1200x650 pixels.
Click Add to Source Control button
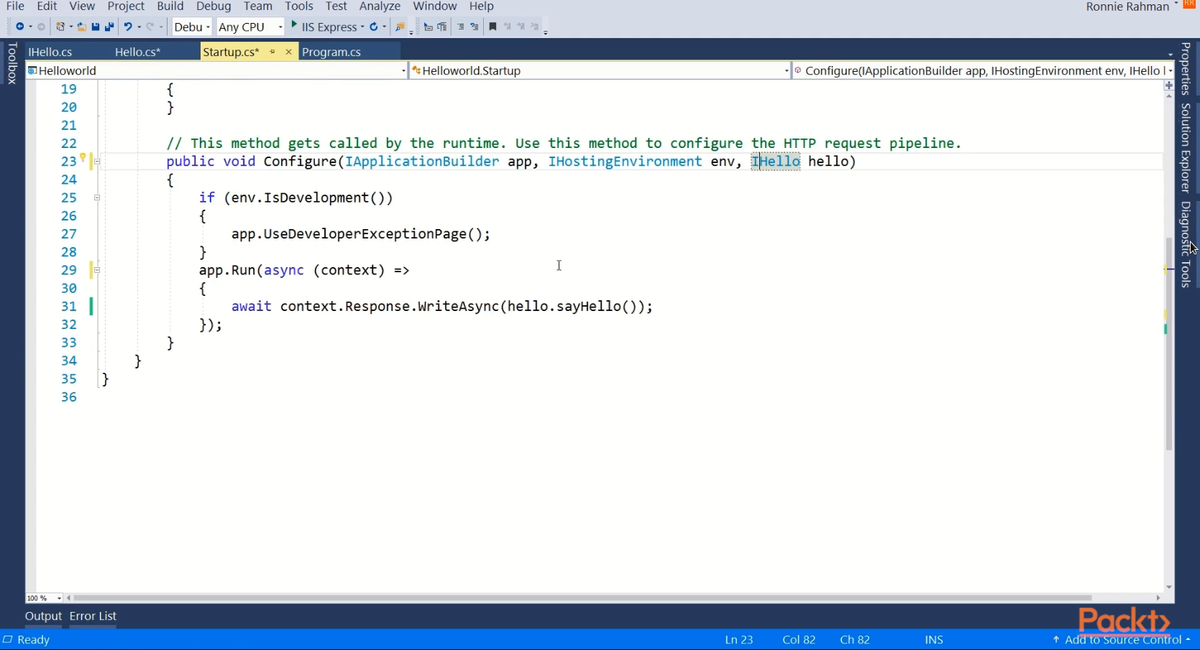(1121, 639)
